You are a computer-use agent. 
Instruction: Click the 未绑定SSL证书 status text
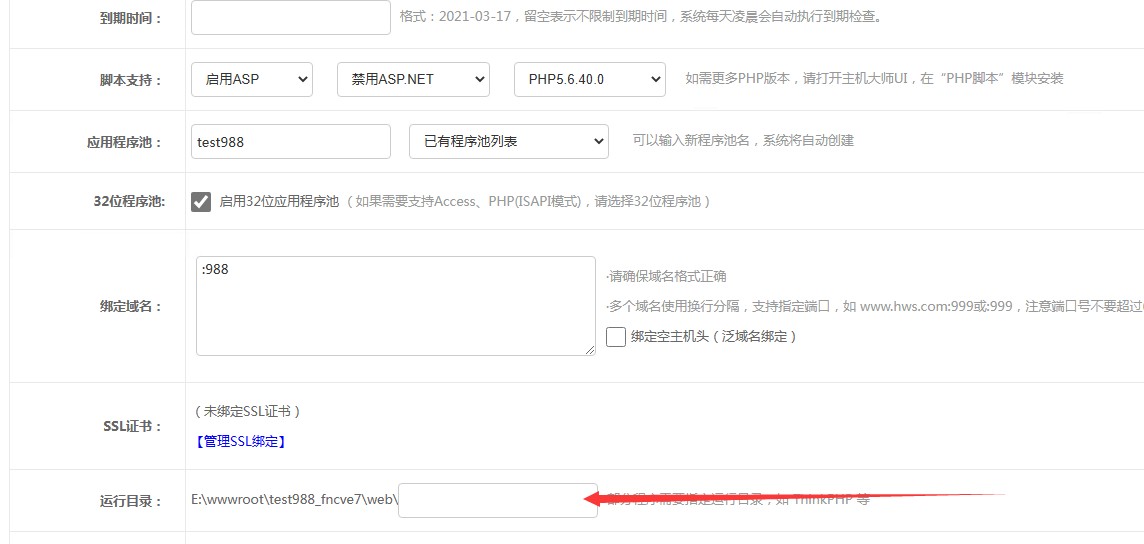[247, 411]
